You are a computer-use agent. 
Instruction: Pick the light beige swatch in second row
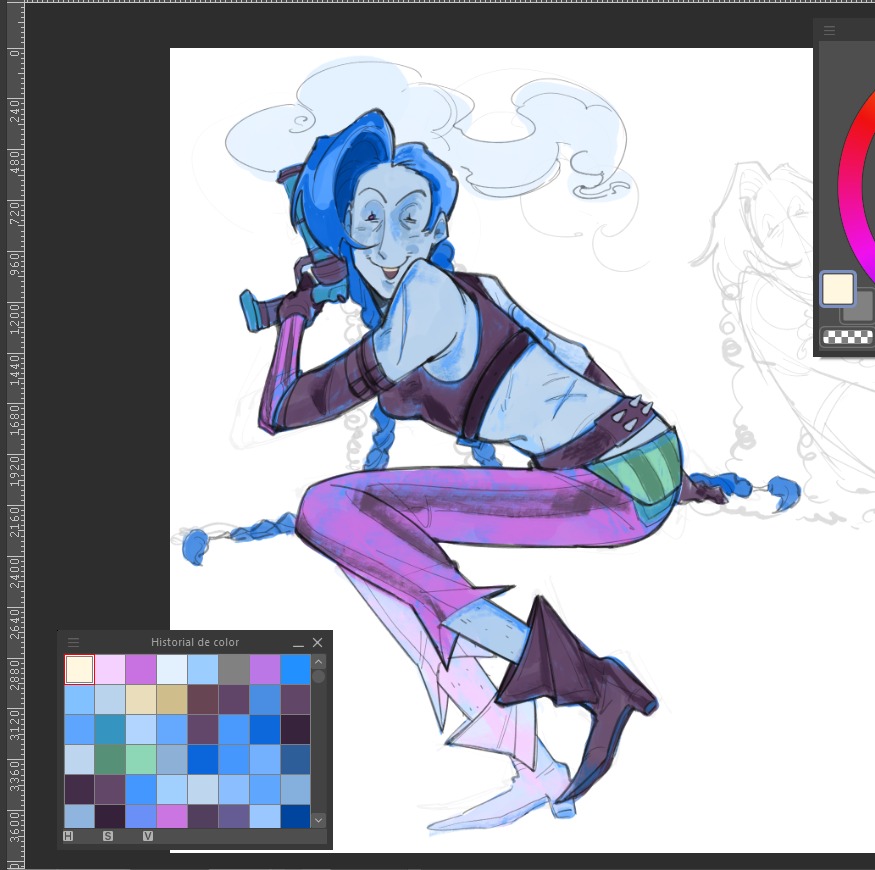(141, 700)
